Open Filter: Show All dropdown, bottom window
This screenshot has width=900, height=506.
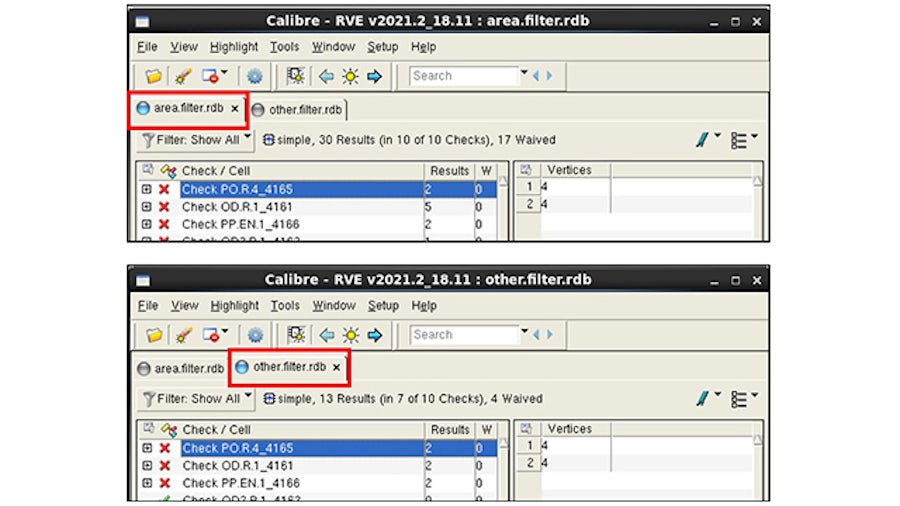[x=196, y=399]
